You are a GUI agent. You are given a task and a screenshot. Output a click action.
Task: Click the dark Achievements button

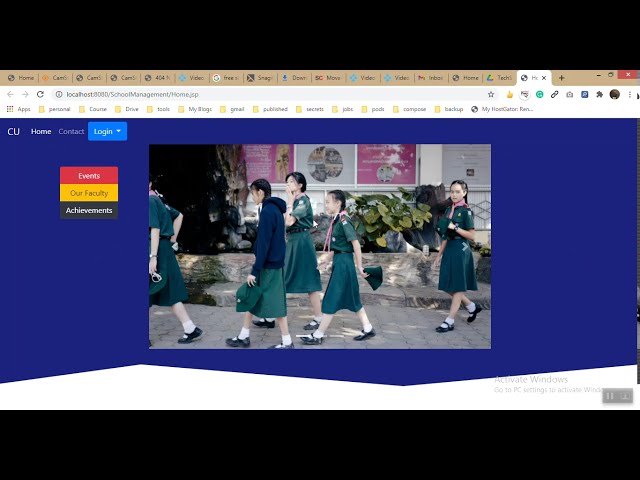tap(89, 210)
